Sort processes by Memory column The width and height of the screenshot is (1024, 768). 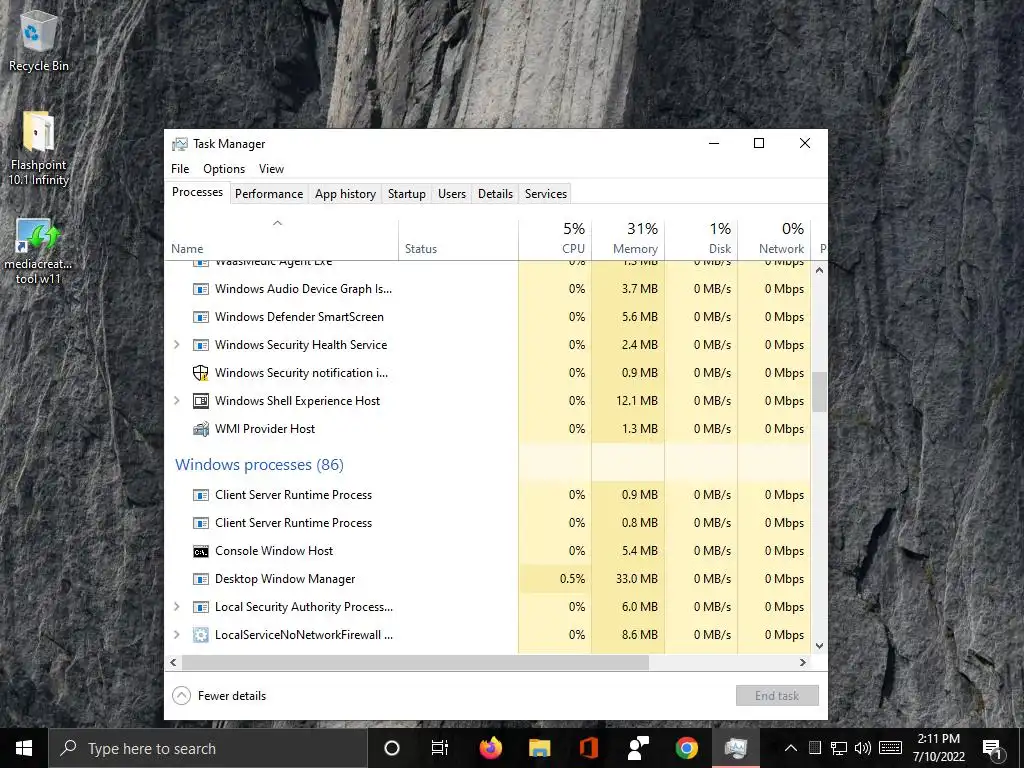(x=628, y=239)
